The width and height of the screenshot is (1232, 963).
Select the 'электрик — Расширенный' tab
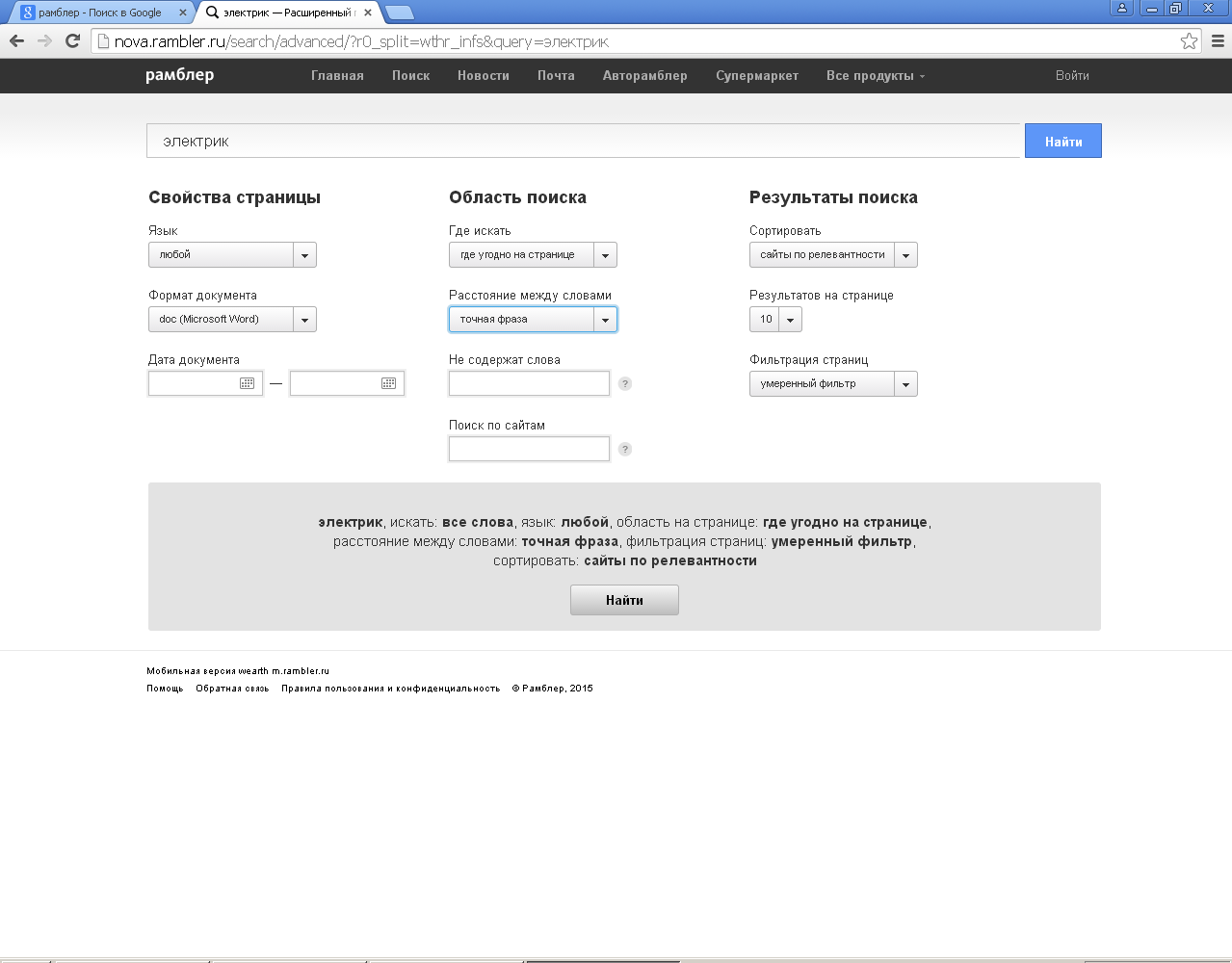tap(289, 13)
